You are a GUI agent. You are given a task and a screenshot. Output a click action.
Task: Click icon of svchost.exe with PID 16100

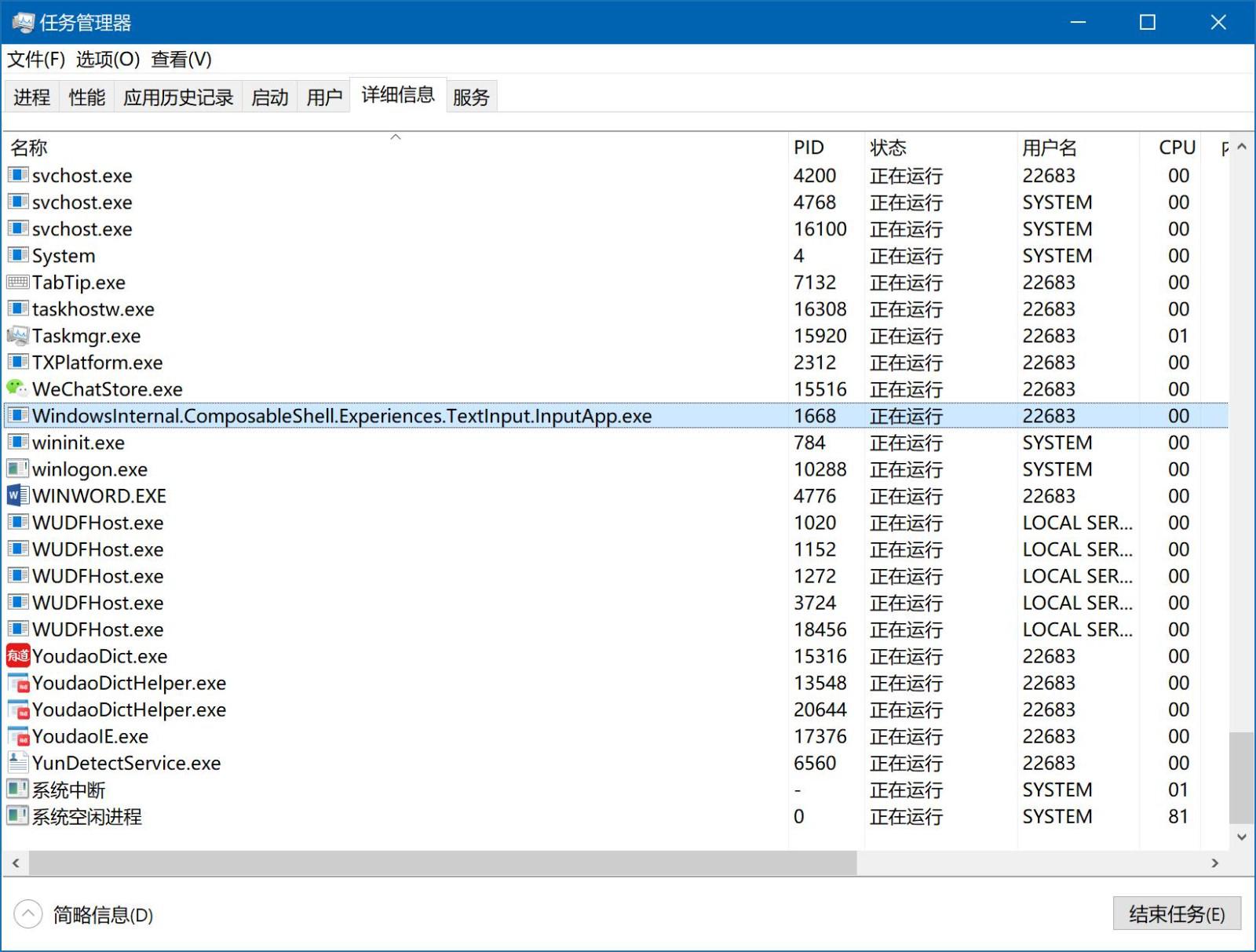point(17,228)
